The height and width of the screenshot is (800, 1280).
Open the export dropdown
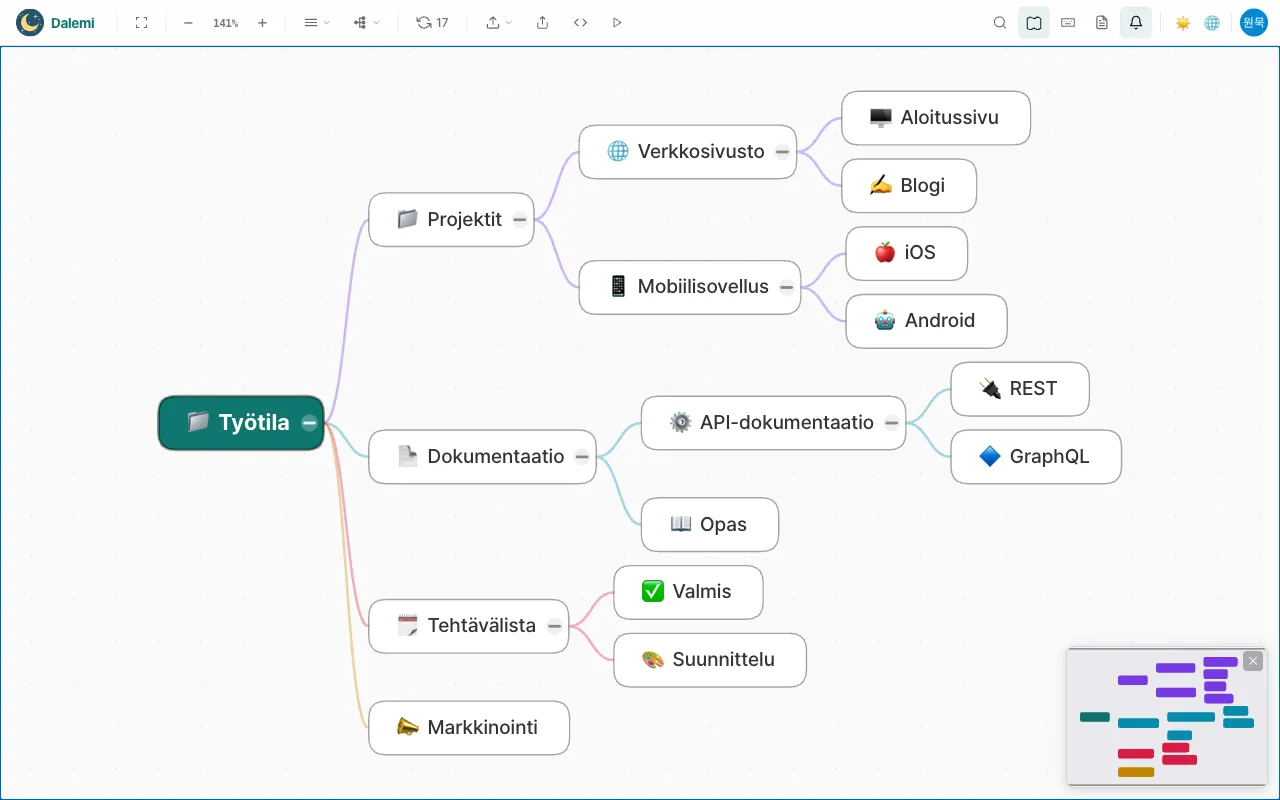point(498,22)
